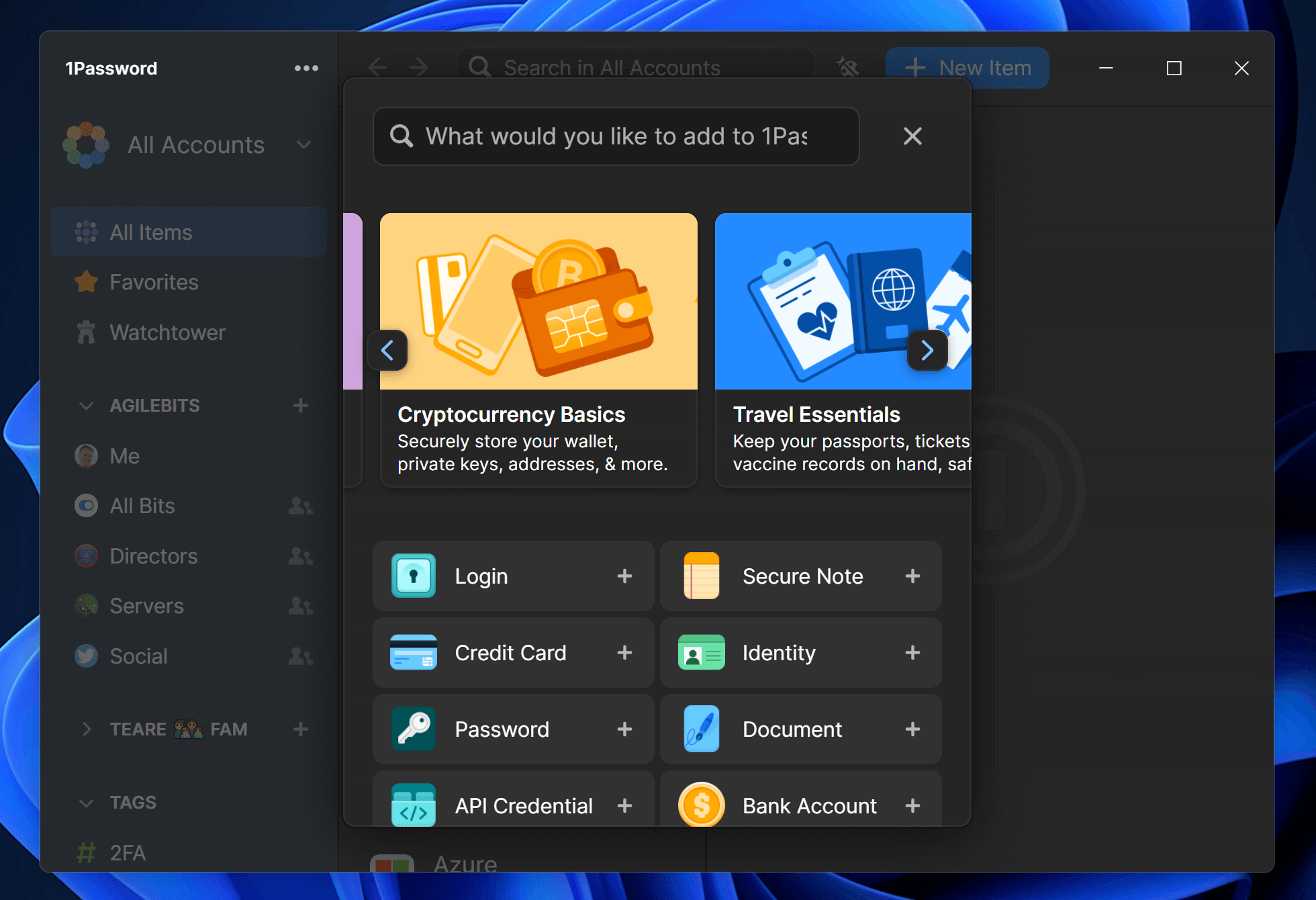Create a new Secure Note item
Screen dimensions: 1316x900
pos(801,576)
